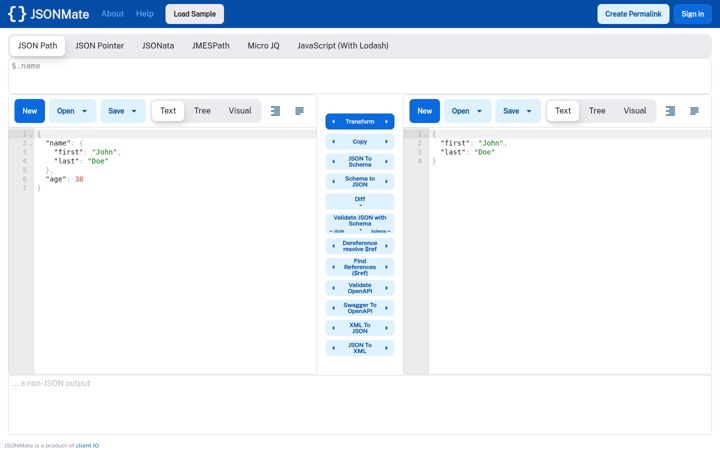Click right arrow on JSON To Schema
The image size is (720, 450).
[x=387, y=162]
